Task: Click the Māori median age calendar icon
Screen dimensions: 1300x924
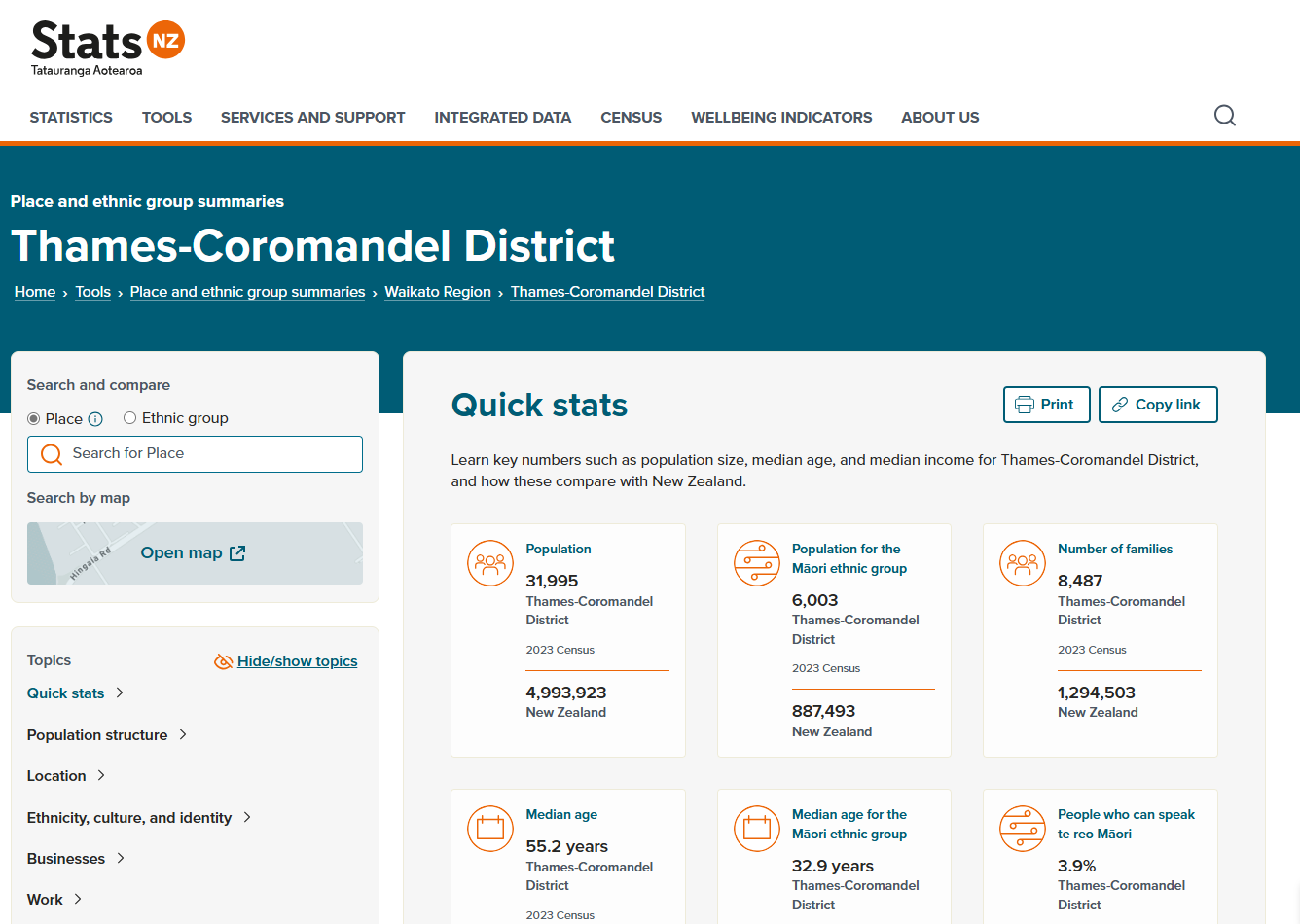Action: (757, 829)
